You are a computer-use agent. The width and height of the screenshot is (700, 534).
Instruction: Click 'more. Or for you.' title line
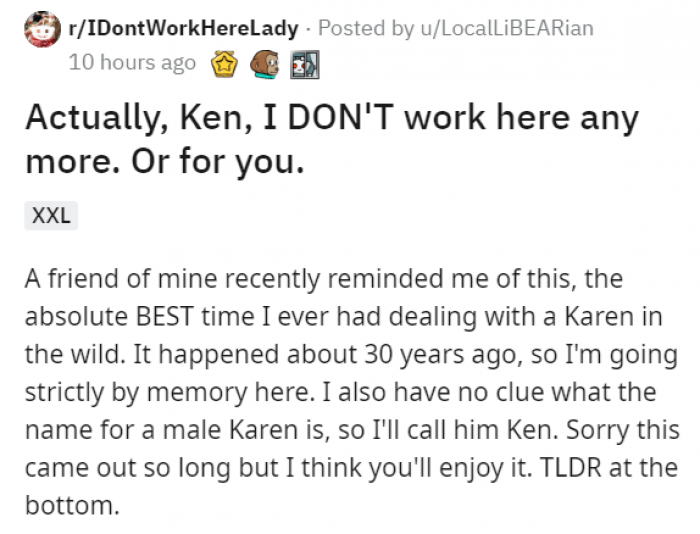pos(164,162)
